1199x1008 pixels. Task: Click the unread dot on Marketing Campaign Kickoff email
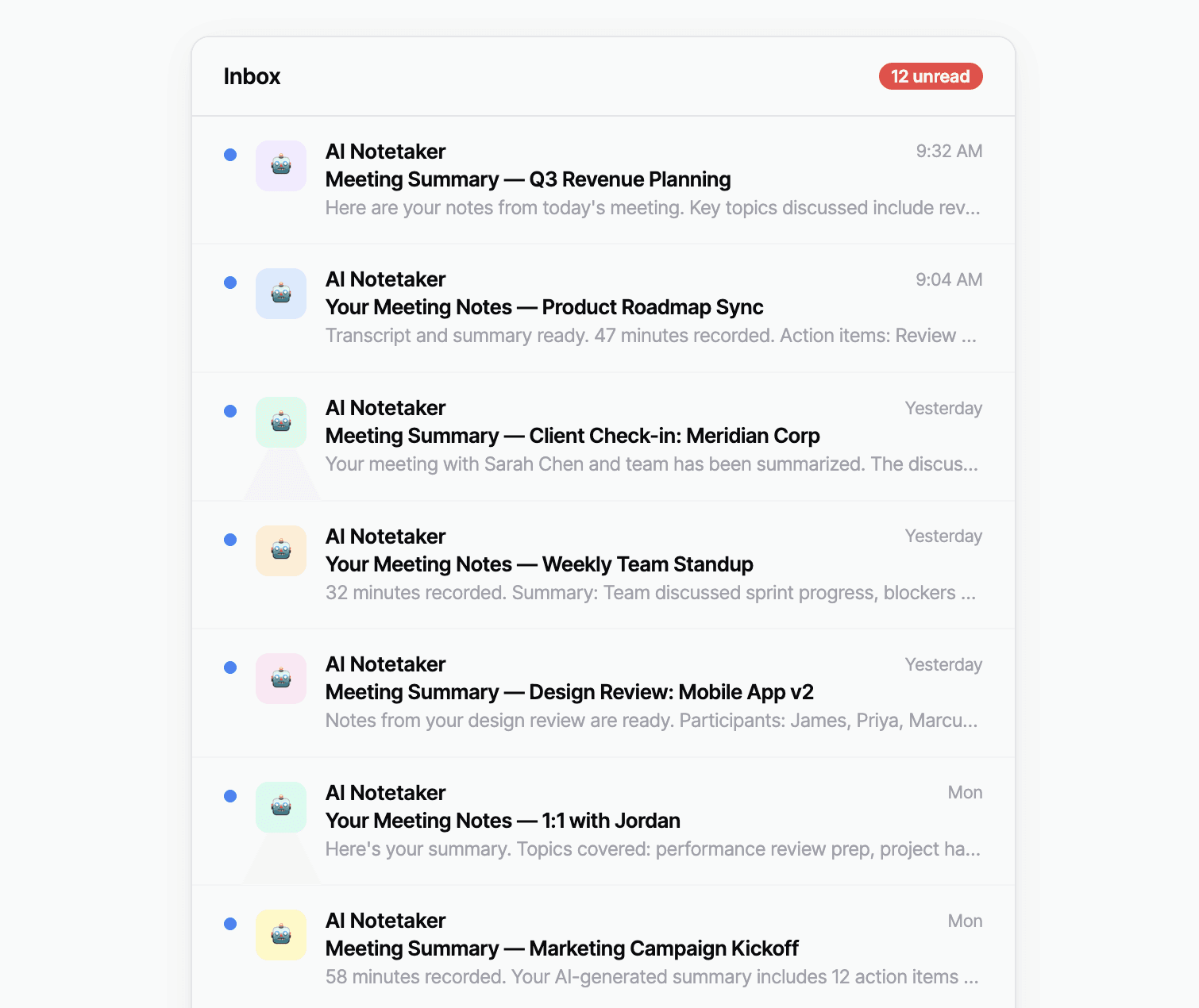[230, 924]
